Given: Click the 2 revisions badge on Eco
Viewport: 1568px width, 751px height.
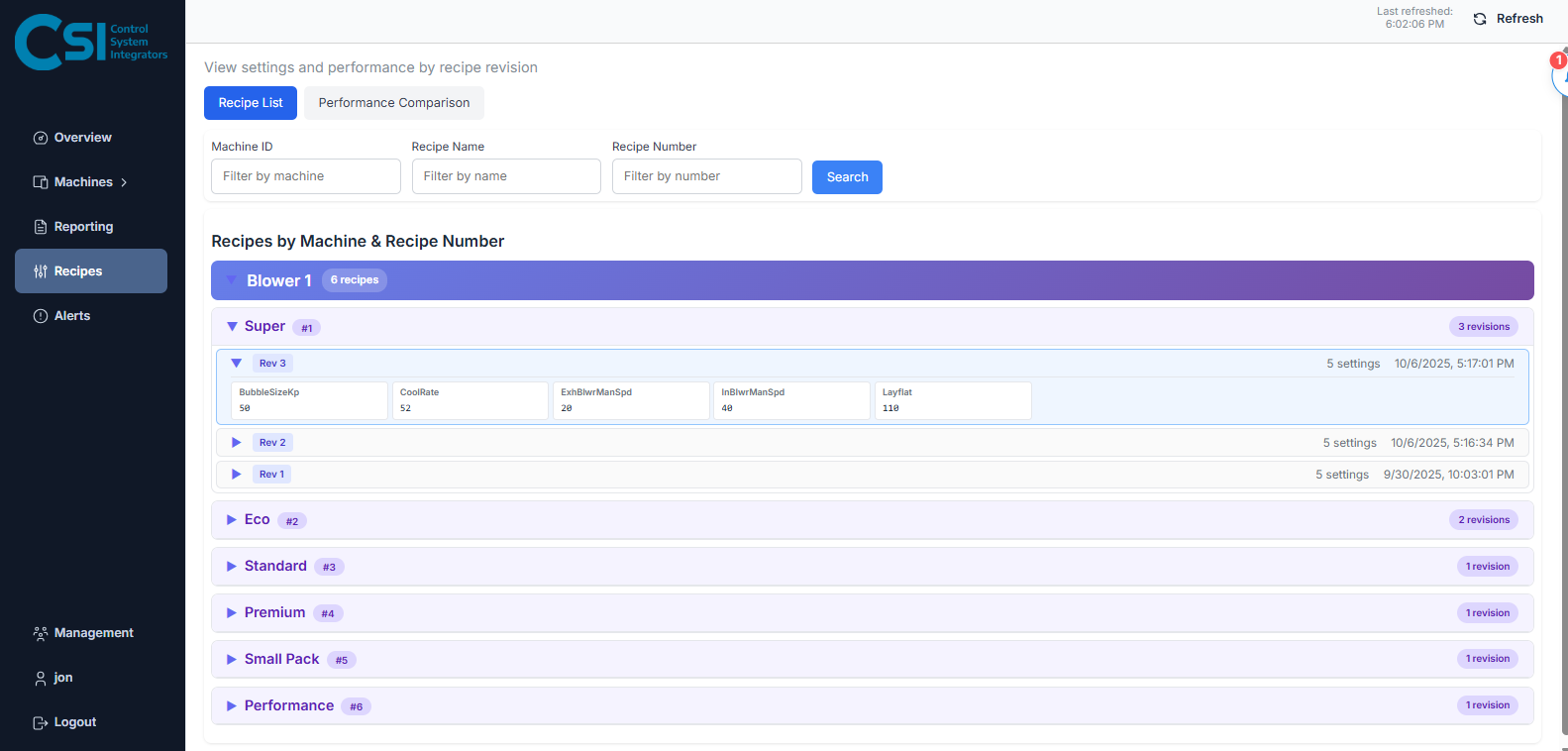Looking at the screenshot, I should coord(1484,520).
